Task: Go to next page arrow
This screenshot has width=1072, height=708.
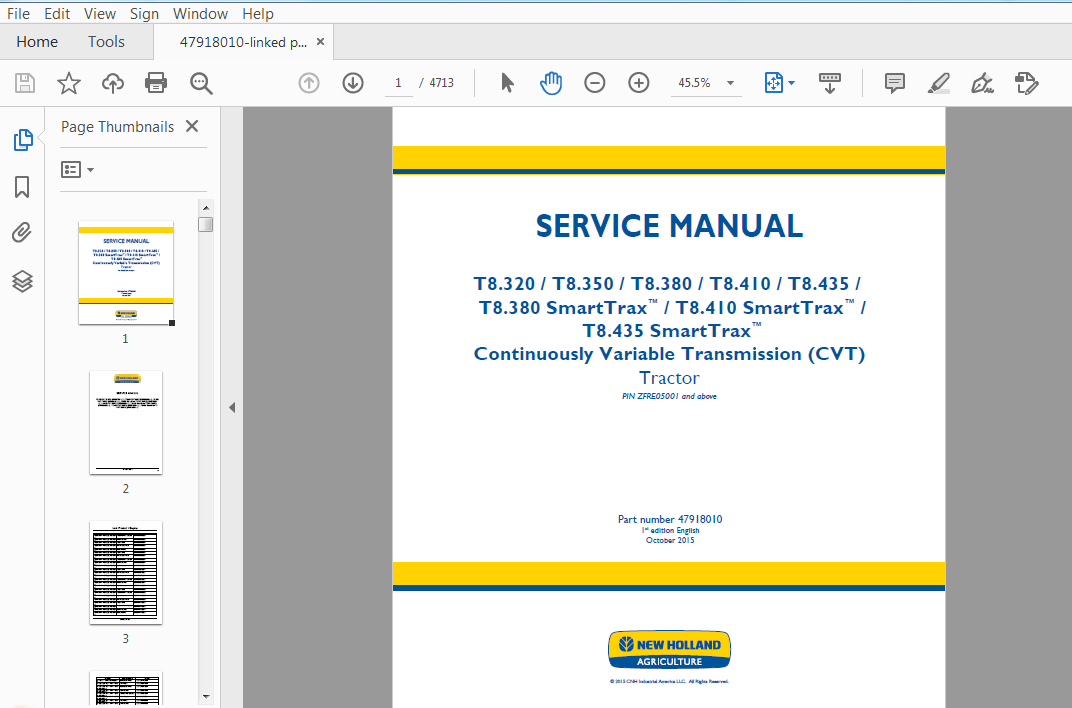Action: pyautogui.click(x=353, y=83)
